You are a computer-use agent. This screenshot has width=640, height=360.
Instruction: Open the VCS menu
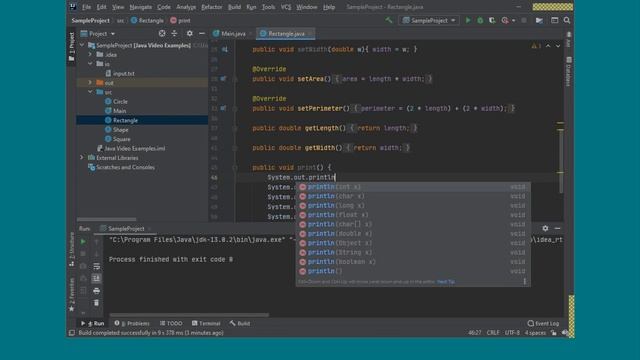pos(286,7)
